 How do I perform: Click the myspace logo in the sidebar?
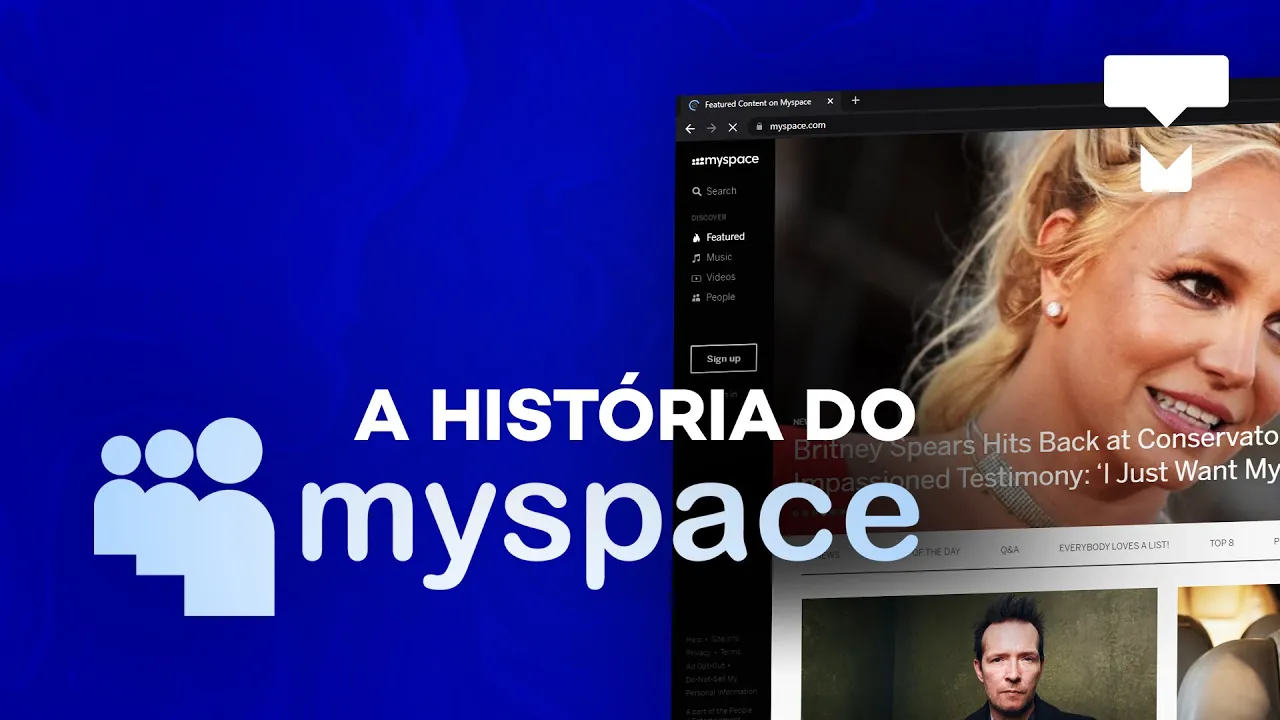tap(725, 160)
